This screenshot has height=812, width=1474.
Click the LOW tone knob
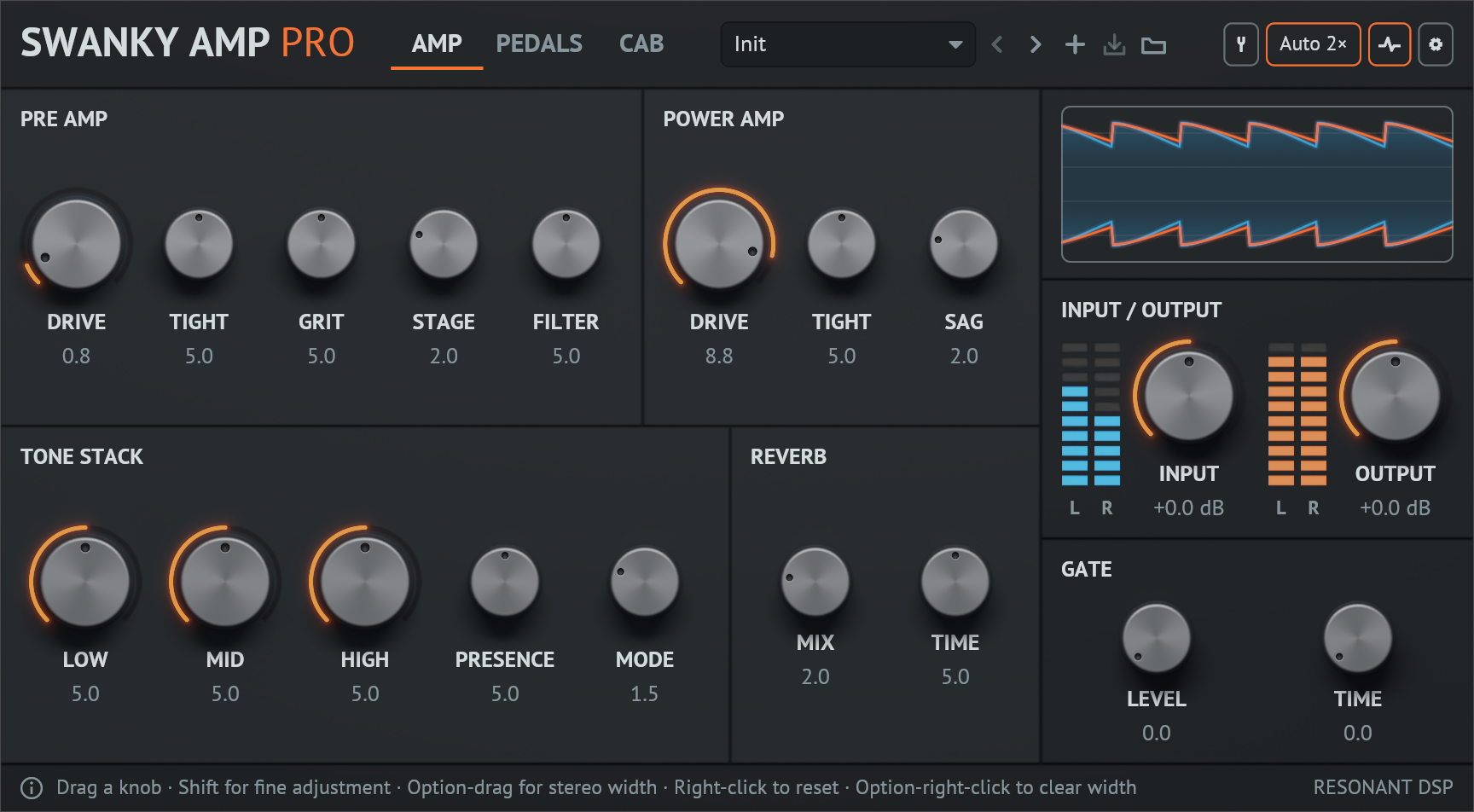(85, 582)
